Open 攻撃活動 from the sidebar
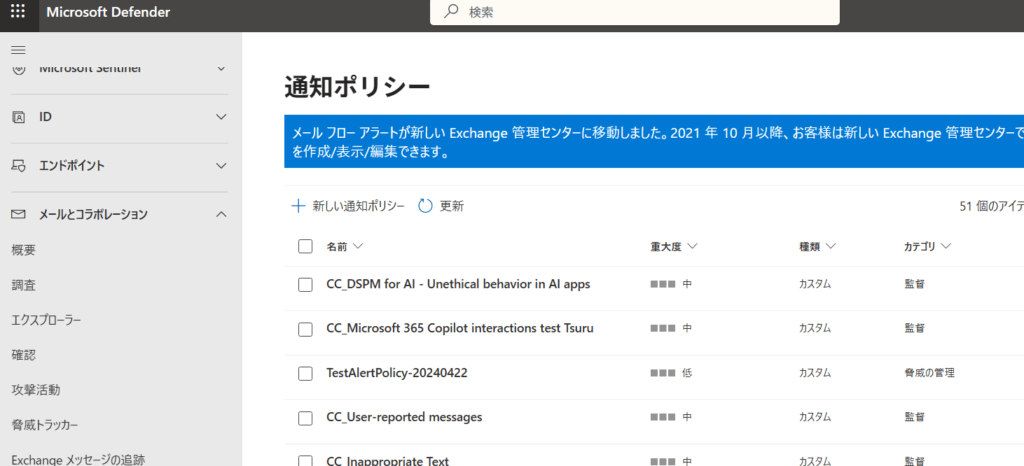 35,390
